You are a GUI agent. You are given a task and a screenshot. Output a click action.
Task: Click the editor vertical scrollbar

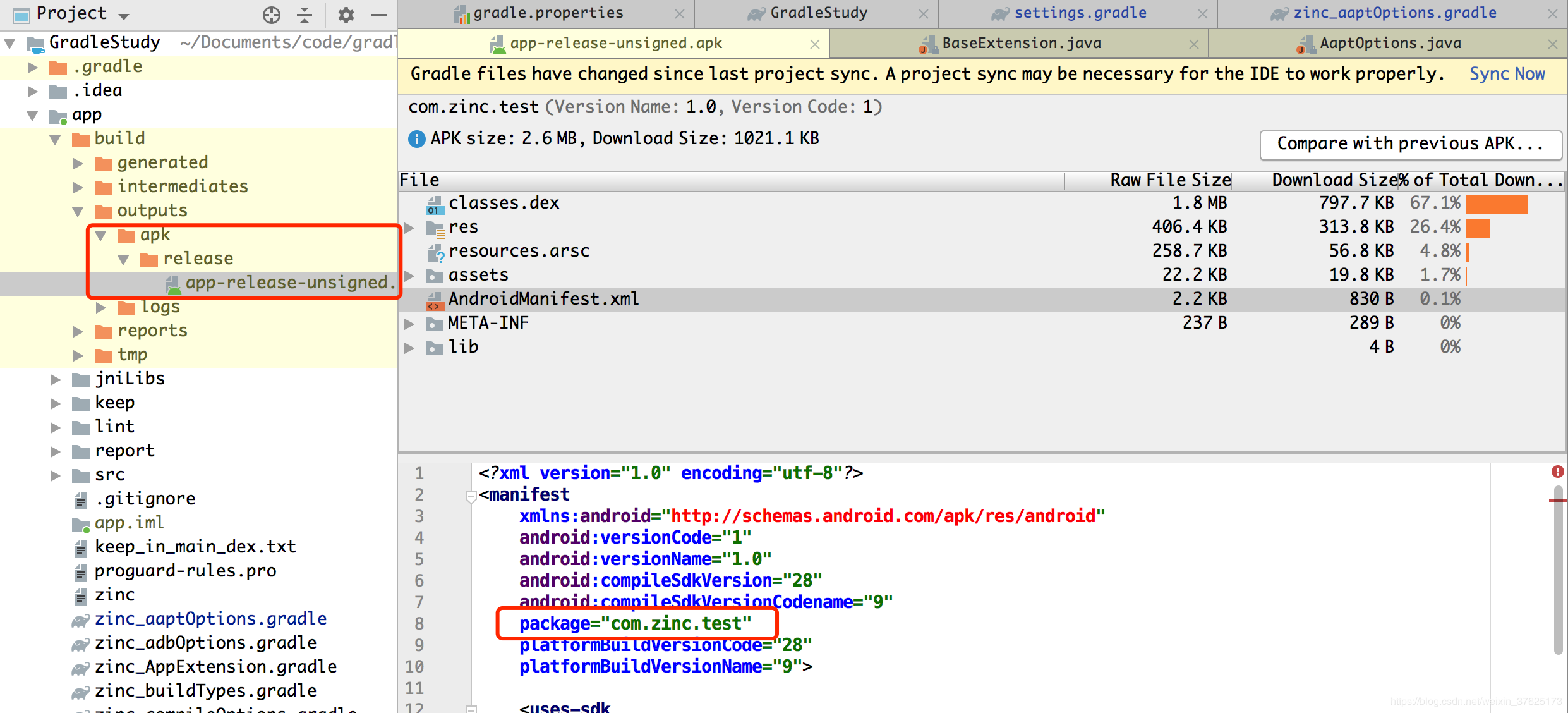coord(1559,569)
